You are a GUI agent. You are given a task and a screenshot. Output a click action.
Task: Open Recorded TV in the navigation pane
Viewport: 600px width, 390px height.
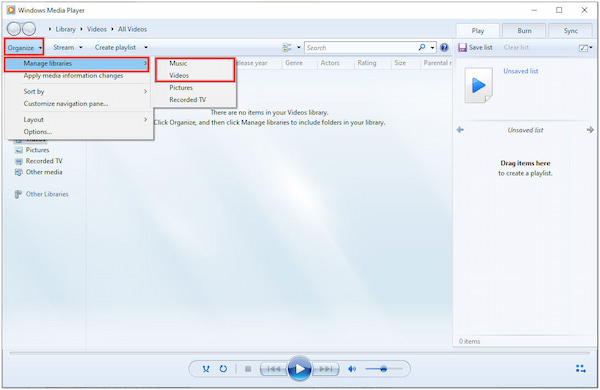point(44,161)
